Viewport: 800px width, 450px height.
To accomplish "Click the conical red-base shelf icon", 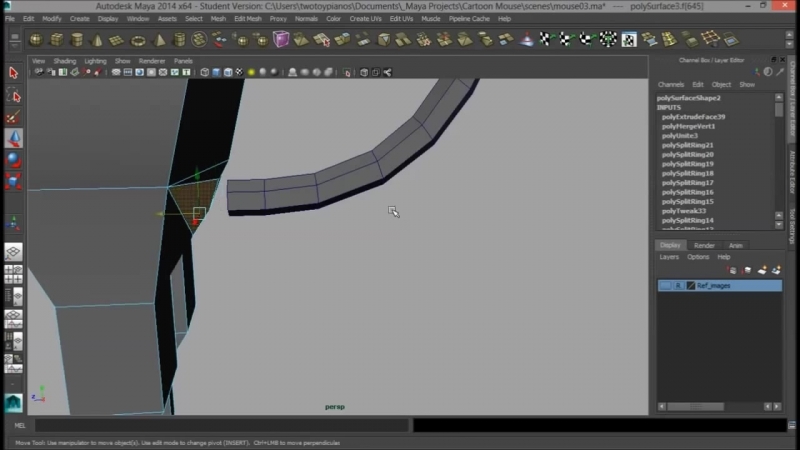I will (526, 39).
